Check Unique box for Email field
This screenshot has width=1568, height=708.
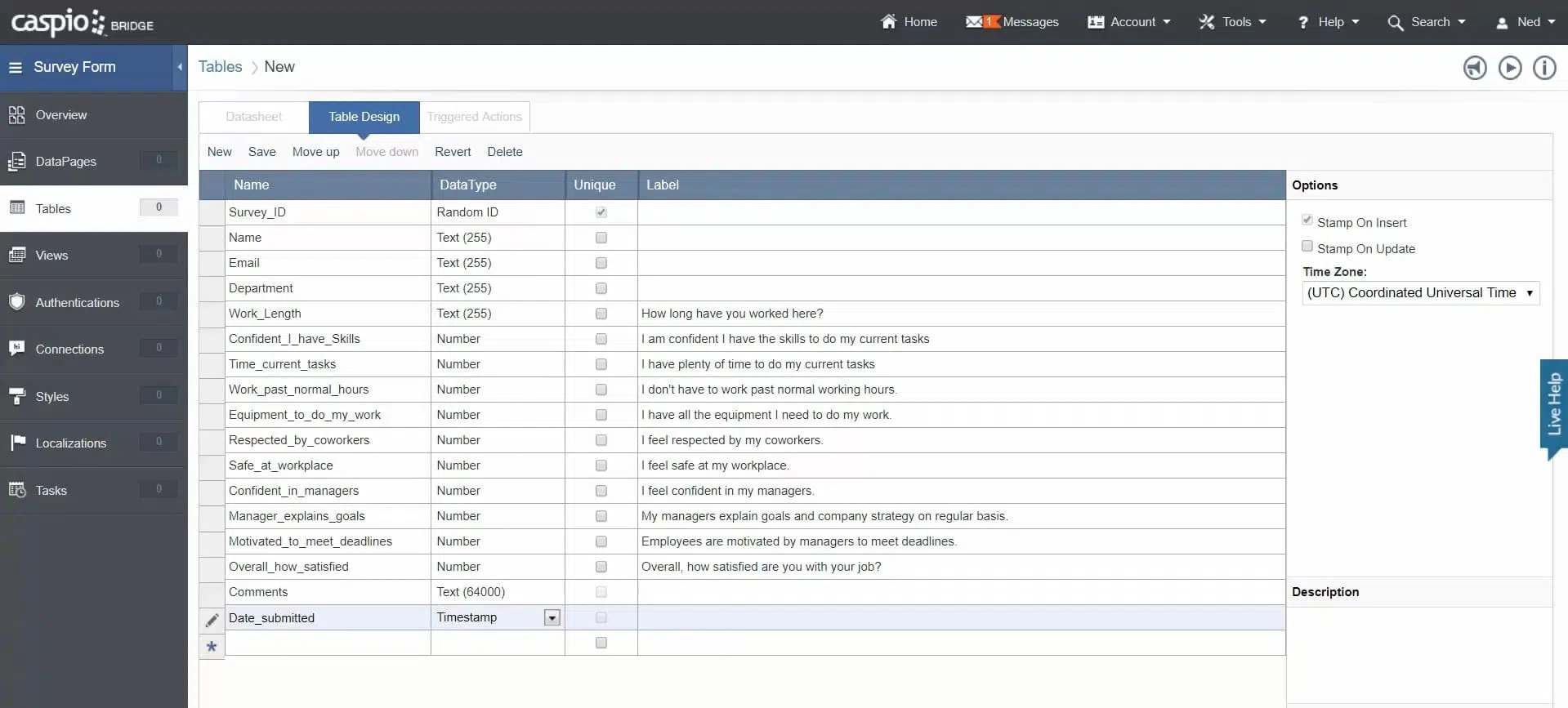(x=601, y=263)
